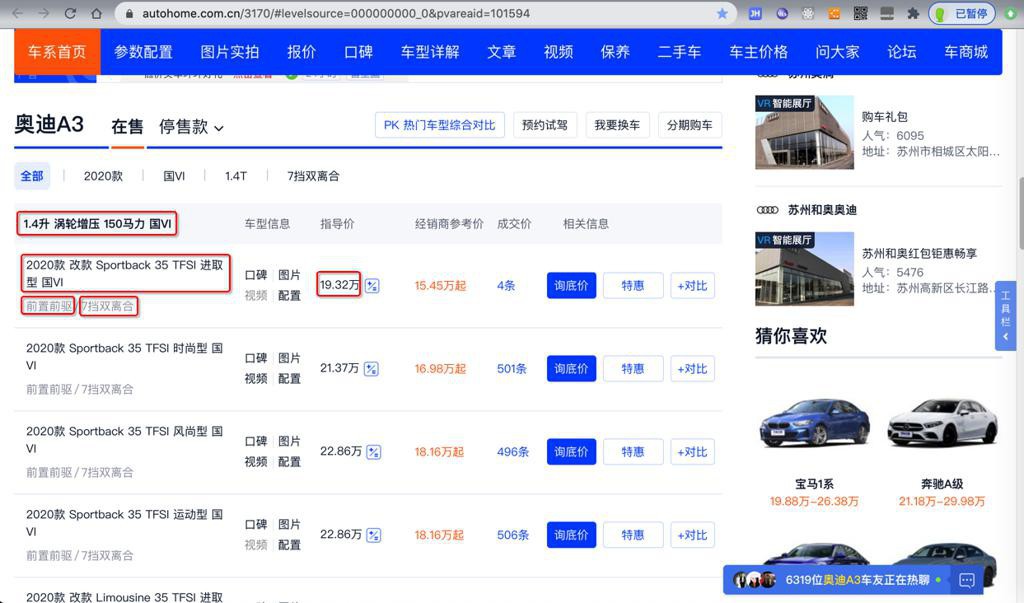Click the bookmark star in address bar

coord(722,13)
